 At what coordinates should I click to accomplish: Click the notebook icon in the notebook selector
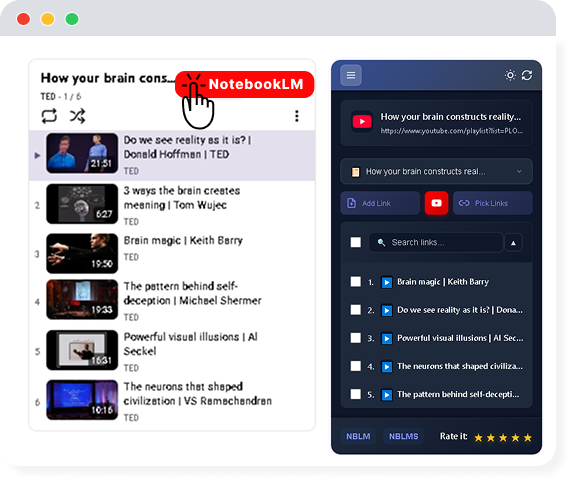355,171
